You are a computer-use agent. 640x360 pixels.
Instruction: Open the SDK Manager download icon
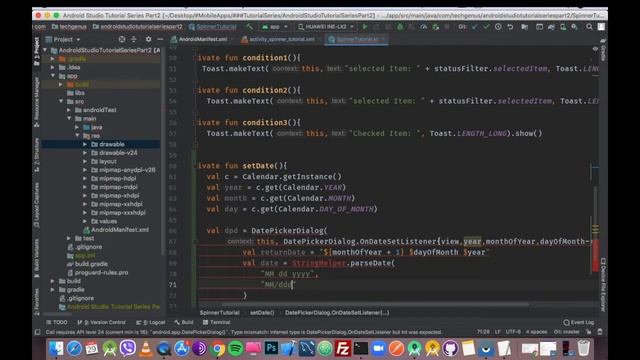pos(575,27)
